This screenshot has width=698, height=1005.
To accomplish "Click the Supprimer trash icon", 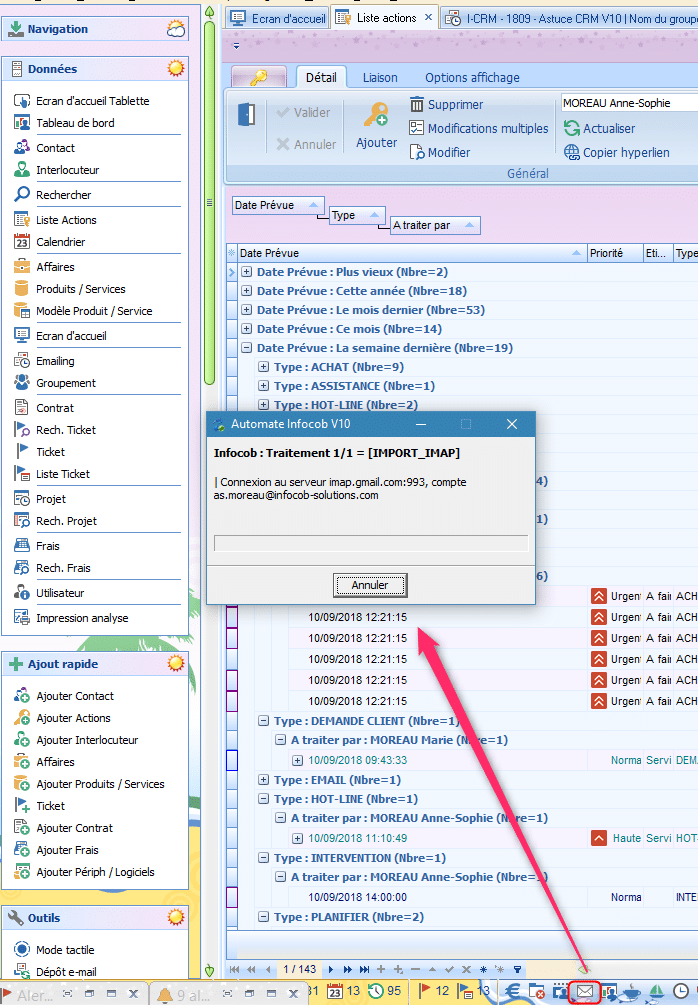I will 417,104.
